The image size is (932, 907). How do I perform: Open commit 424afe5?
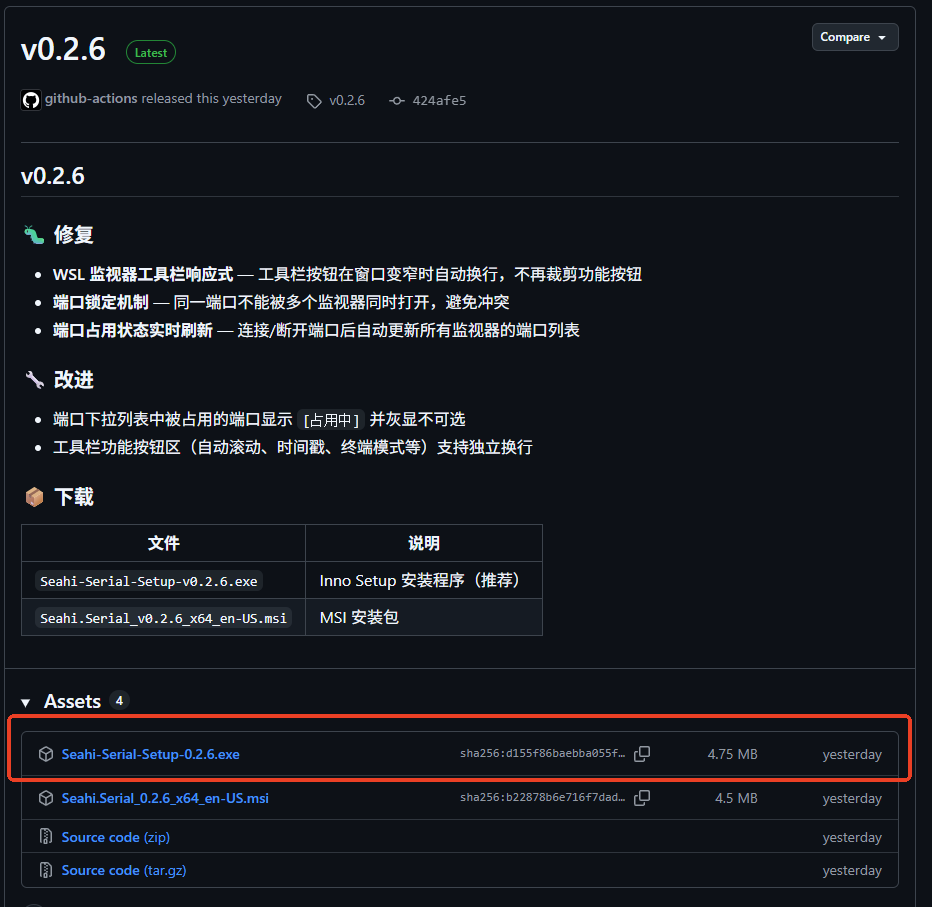click(x=439, y=100)
